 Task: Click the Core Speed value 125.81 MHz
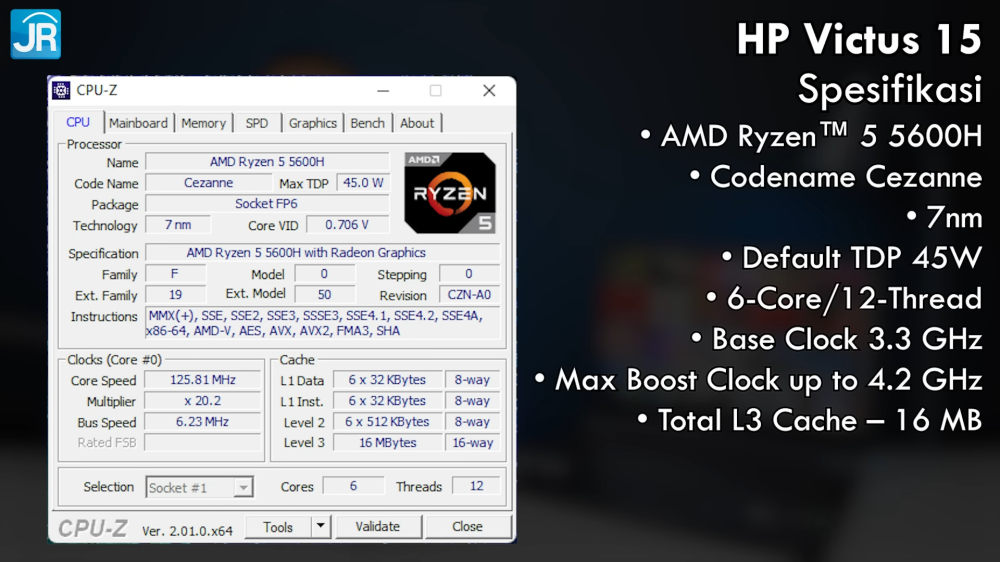202,380
